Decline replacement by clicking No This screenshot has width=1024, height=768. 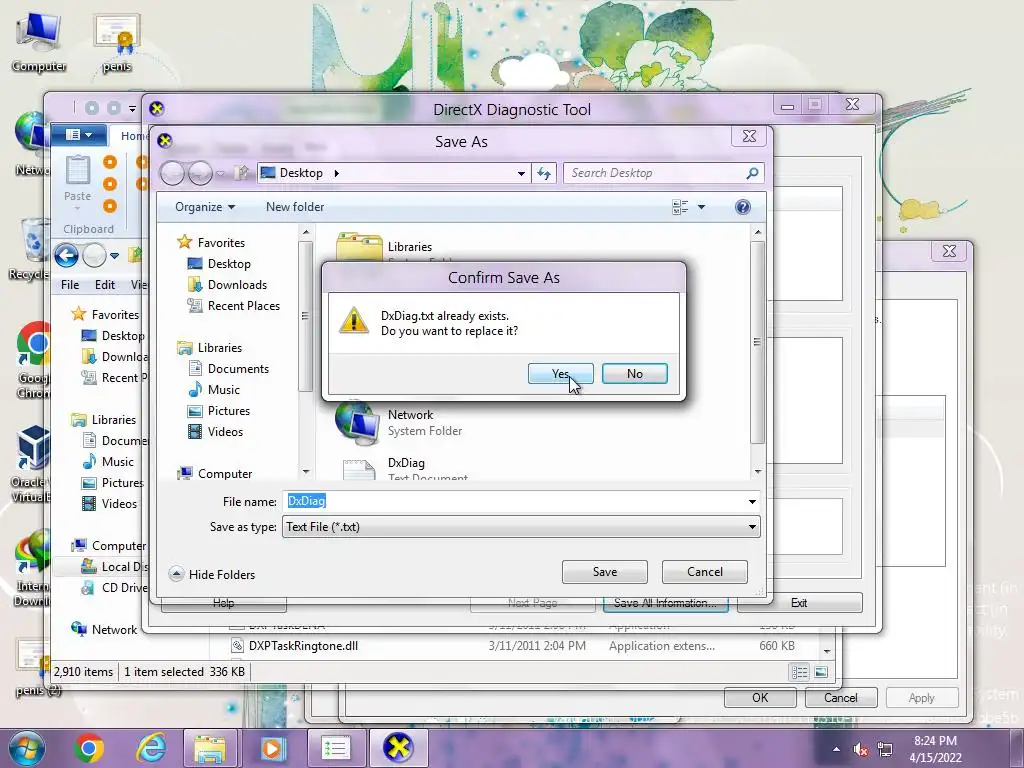click(x=634, y=374)
